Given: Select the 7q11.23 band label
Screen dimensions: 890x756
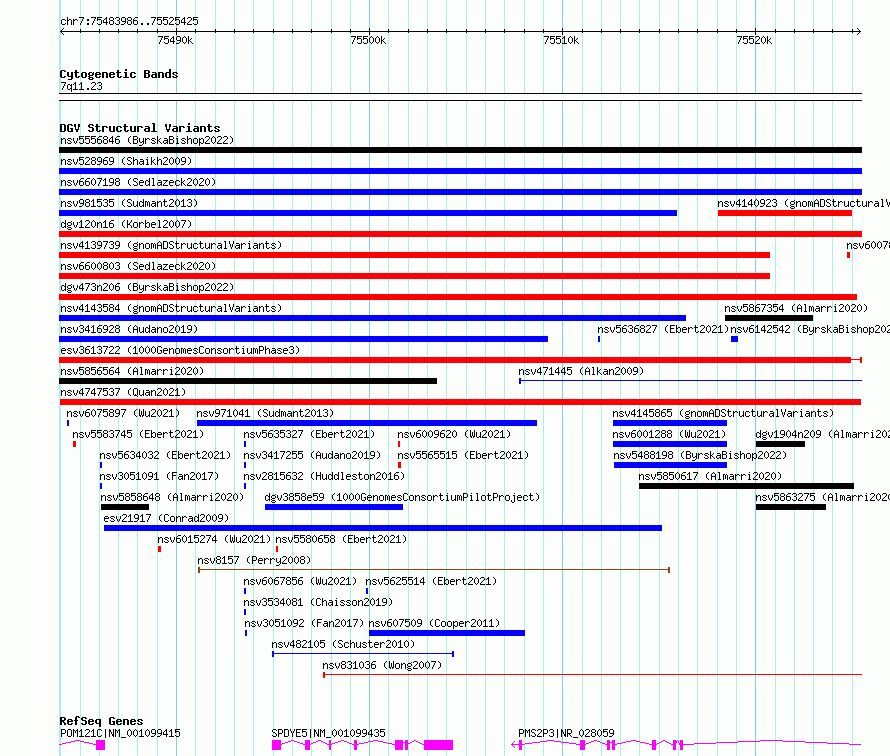Looking at the screenshot, I should (81, 86).
